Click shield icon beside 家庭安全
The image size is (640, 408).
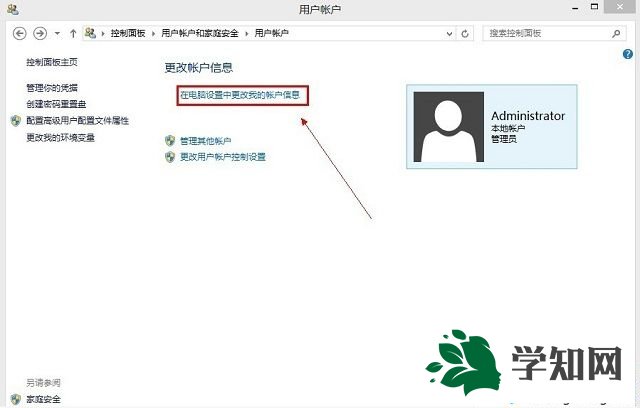tap(16, 399)
